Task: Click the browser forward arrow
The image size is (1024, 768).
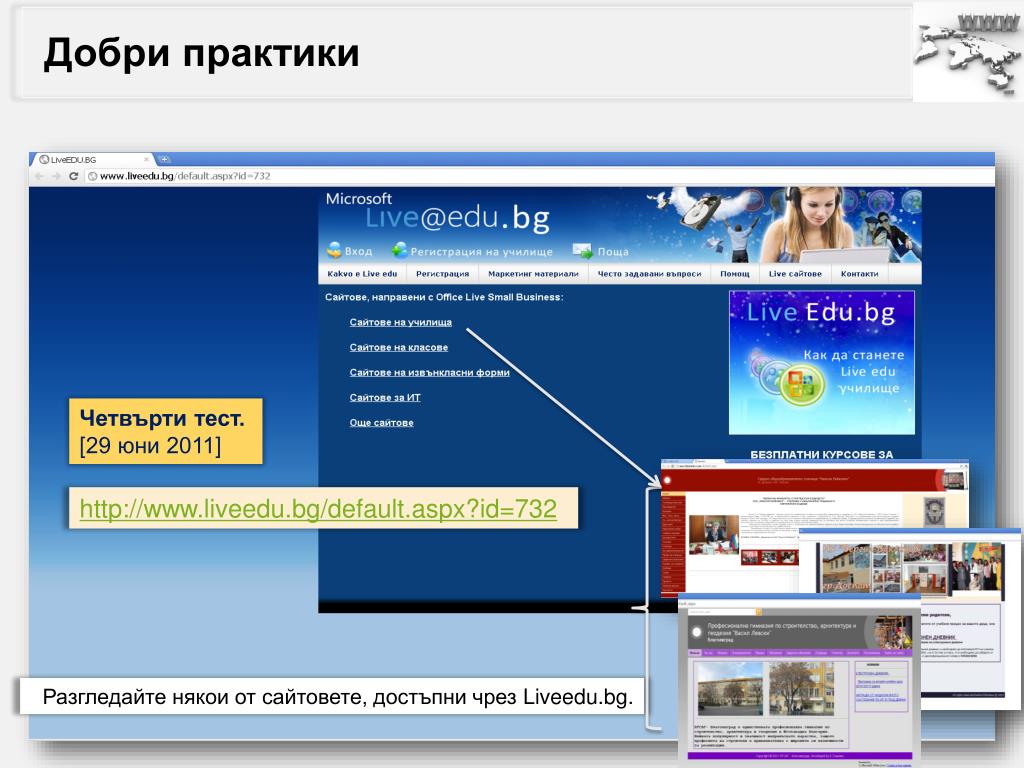Action: (56, 176)
